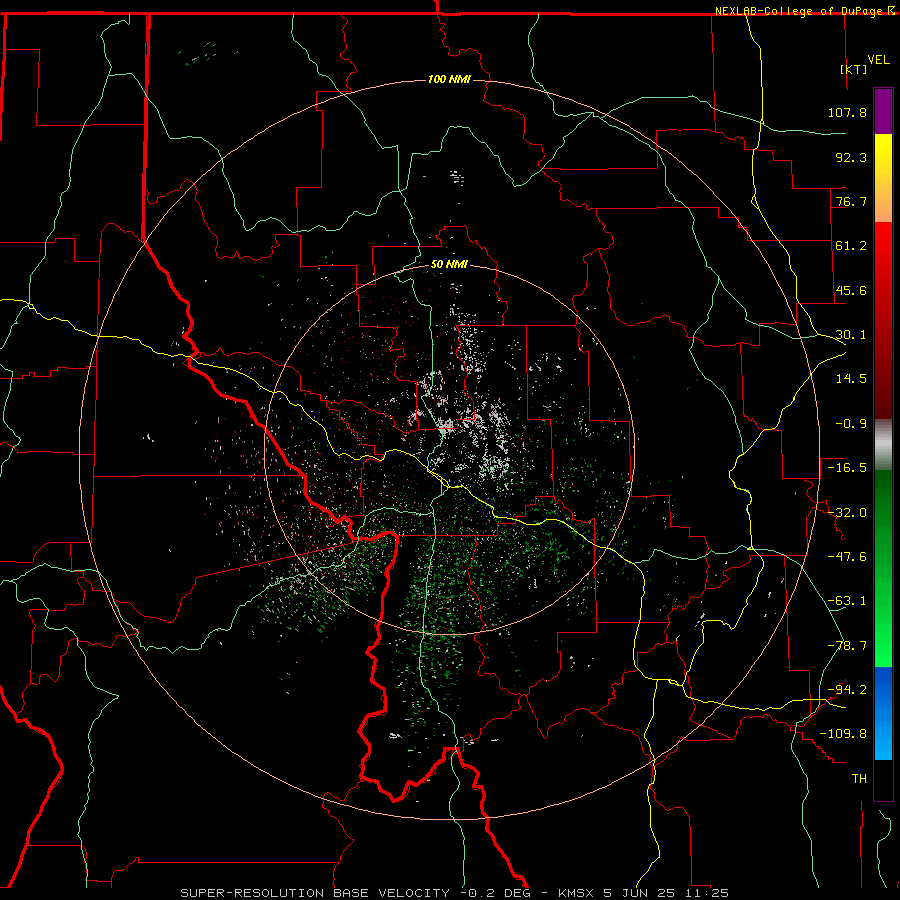Click the red segment of the velocity color bar
The image size is (900, 900).
(883, 320)
